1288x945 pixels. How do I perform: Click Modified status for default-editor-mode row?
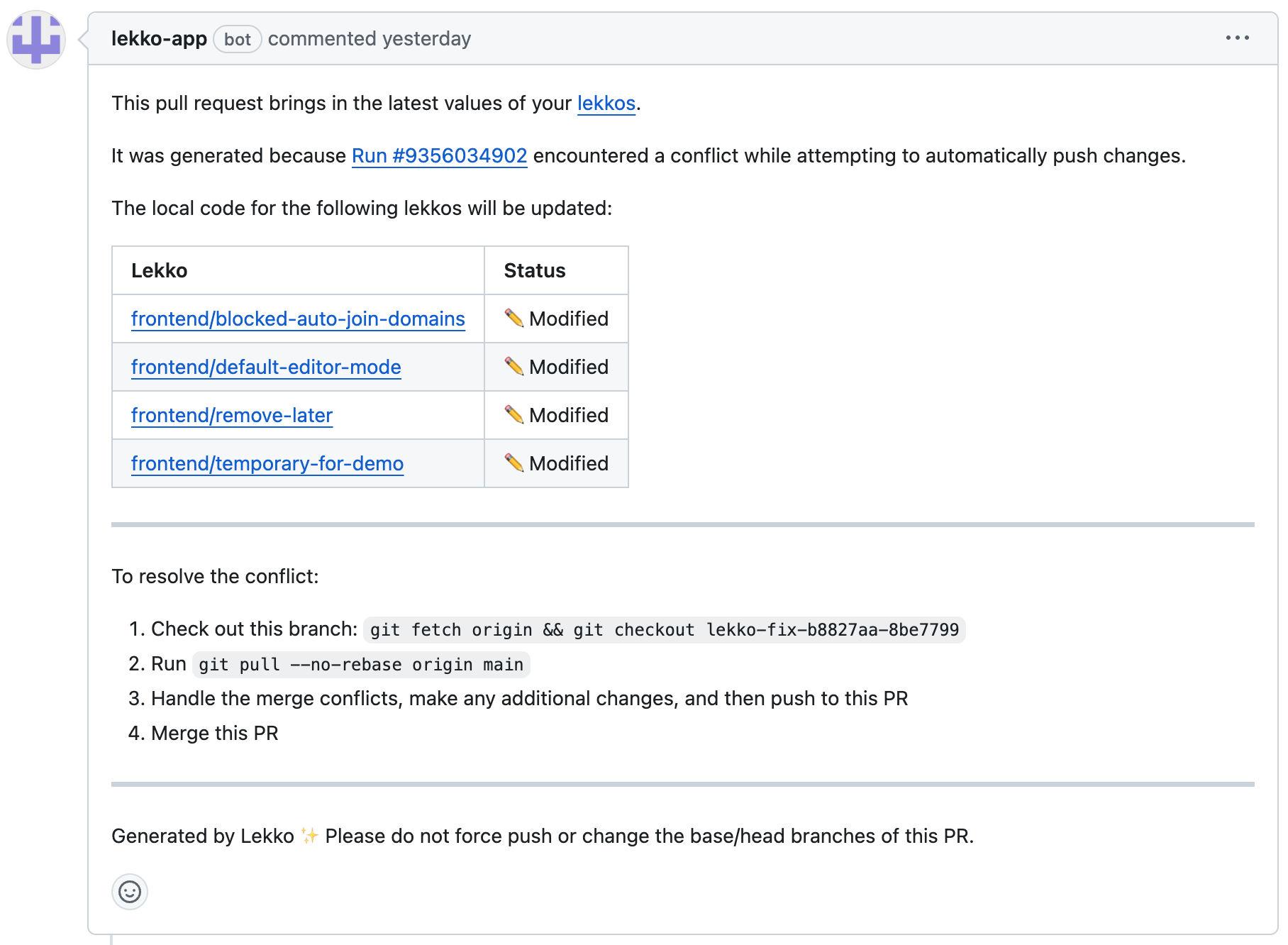coord(557,367)
